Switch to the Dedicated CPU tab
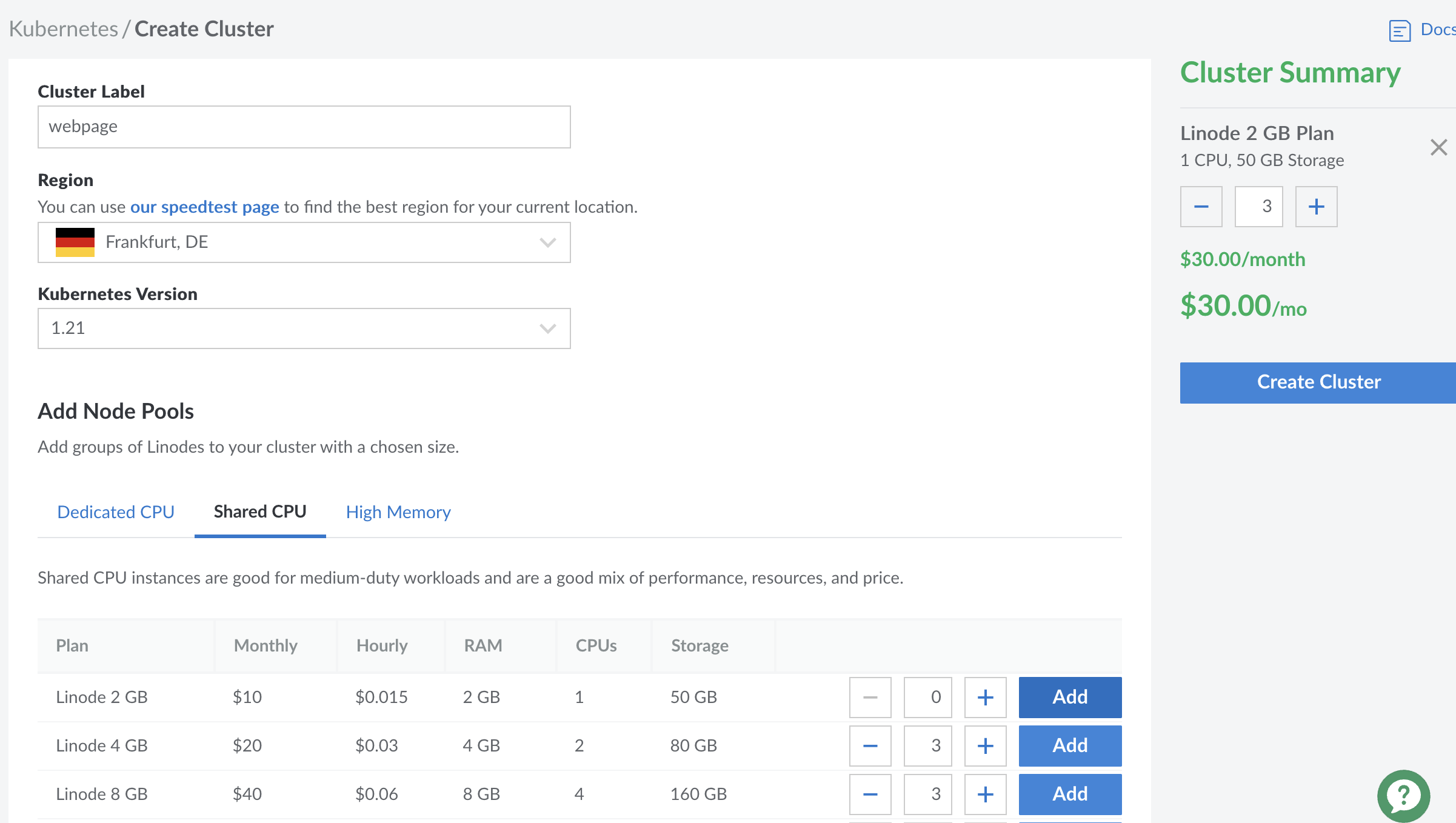The height and width of the screenshot is (823, 1456). [116, 512]
